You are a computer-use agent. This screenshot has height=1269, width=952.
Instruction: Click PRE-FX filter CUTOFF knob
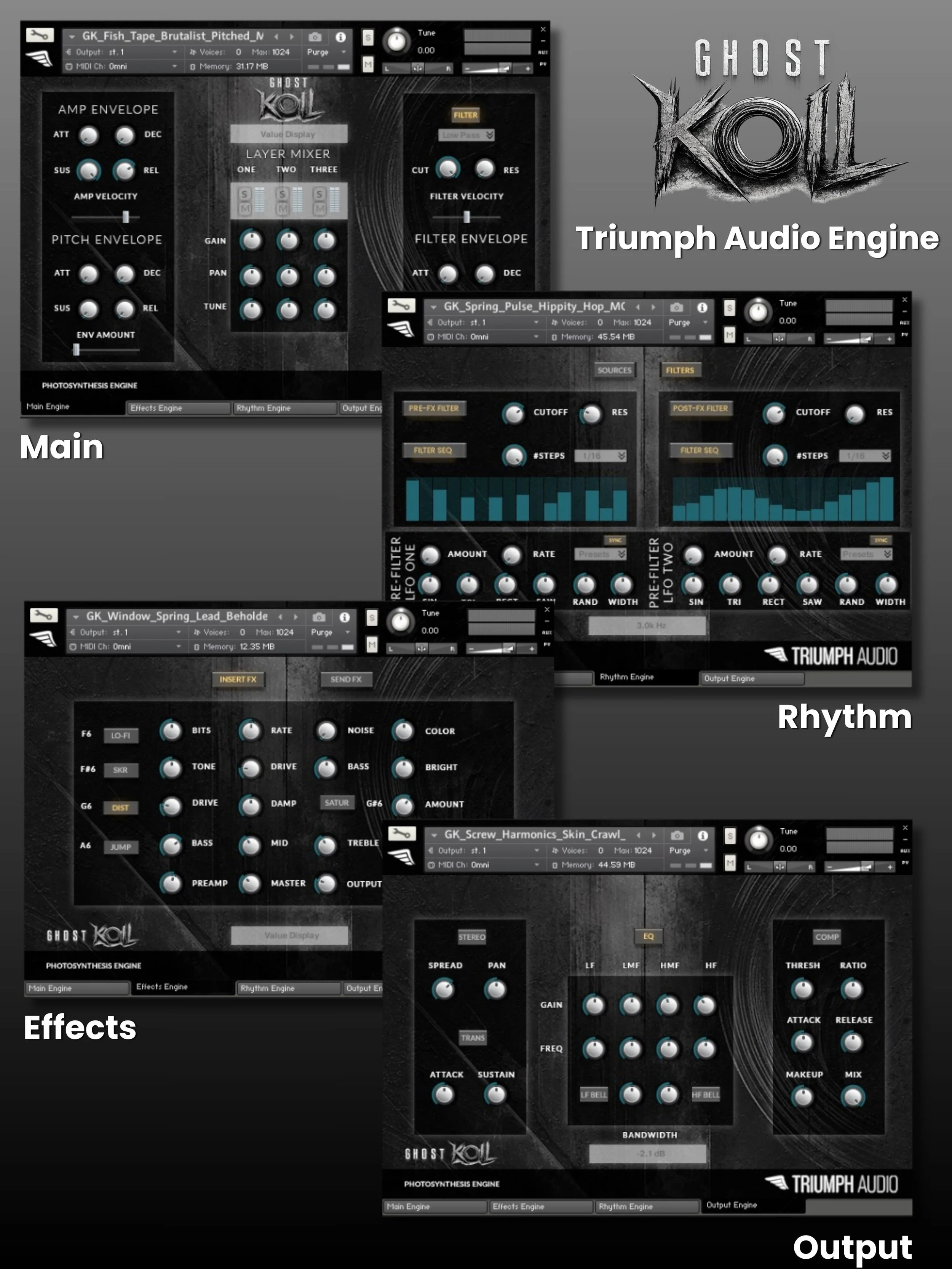click(x=514, y=413)
